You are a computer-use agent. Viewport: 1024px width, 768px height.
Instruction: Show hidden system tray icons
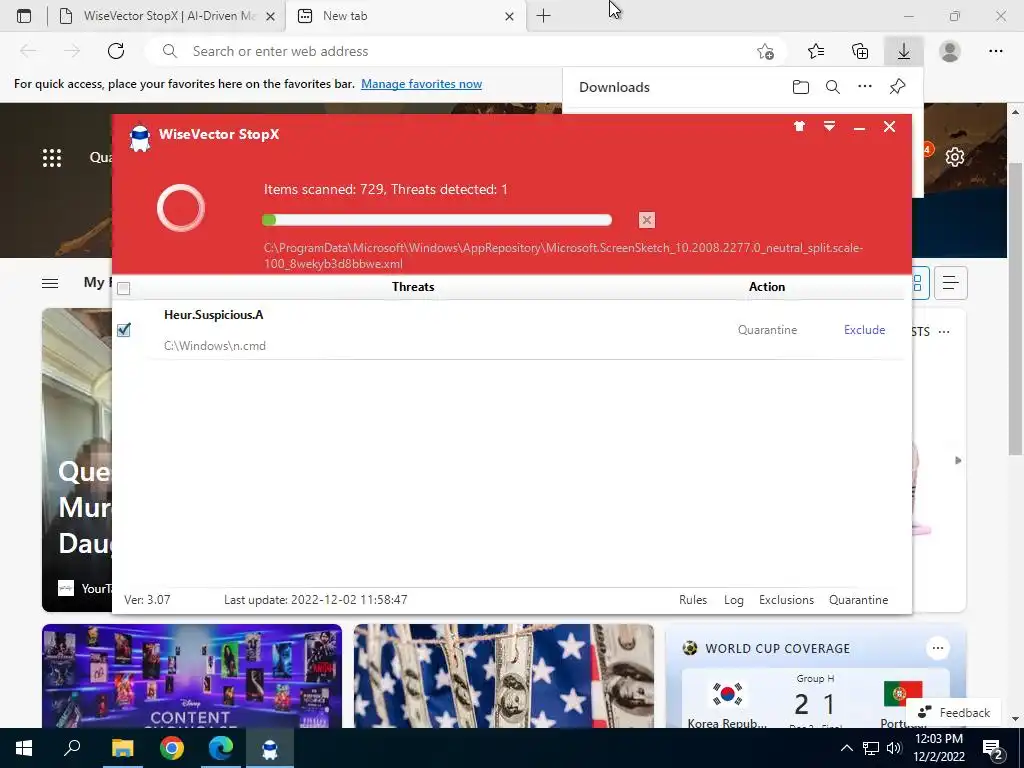coord(846,748)
